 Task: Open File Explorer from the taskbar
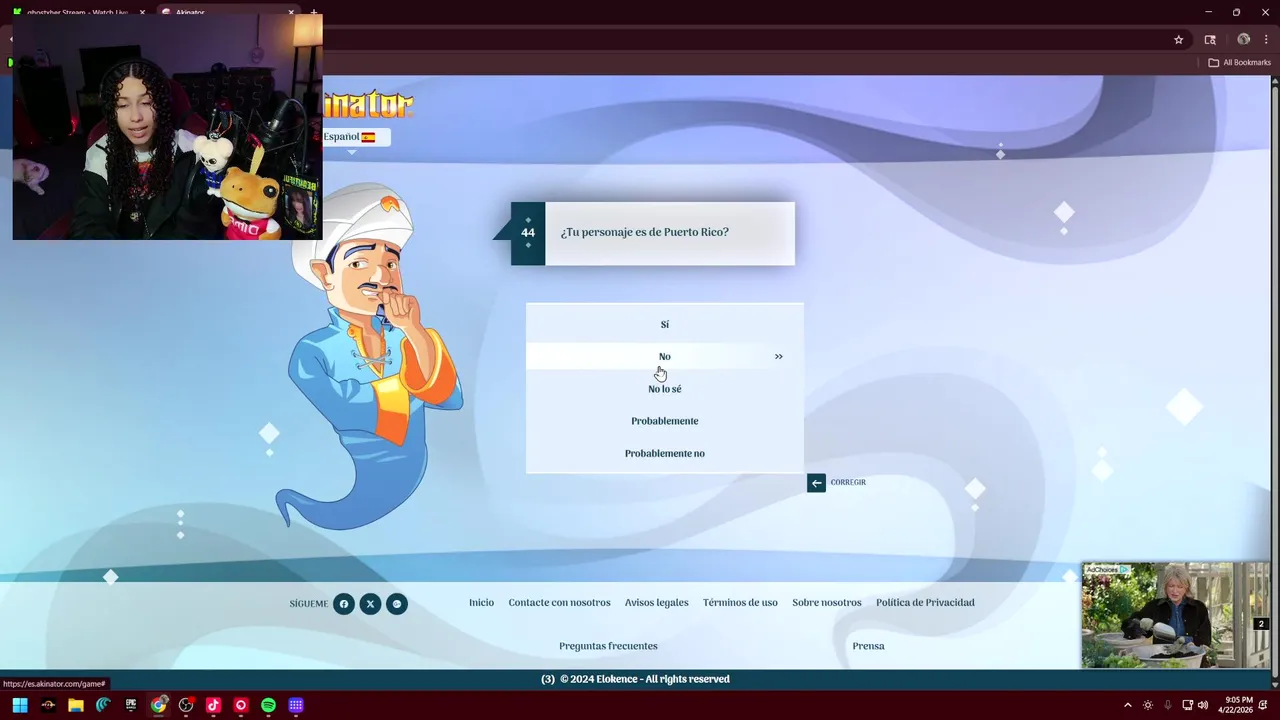coord(75,705)
